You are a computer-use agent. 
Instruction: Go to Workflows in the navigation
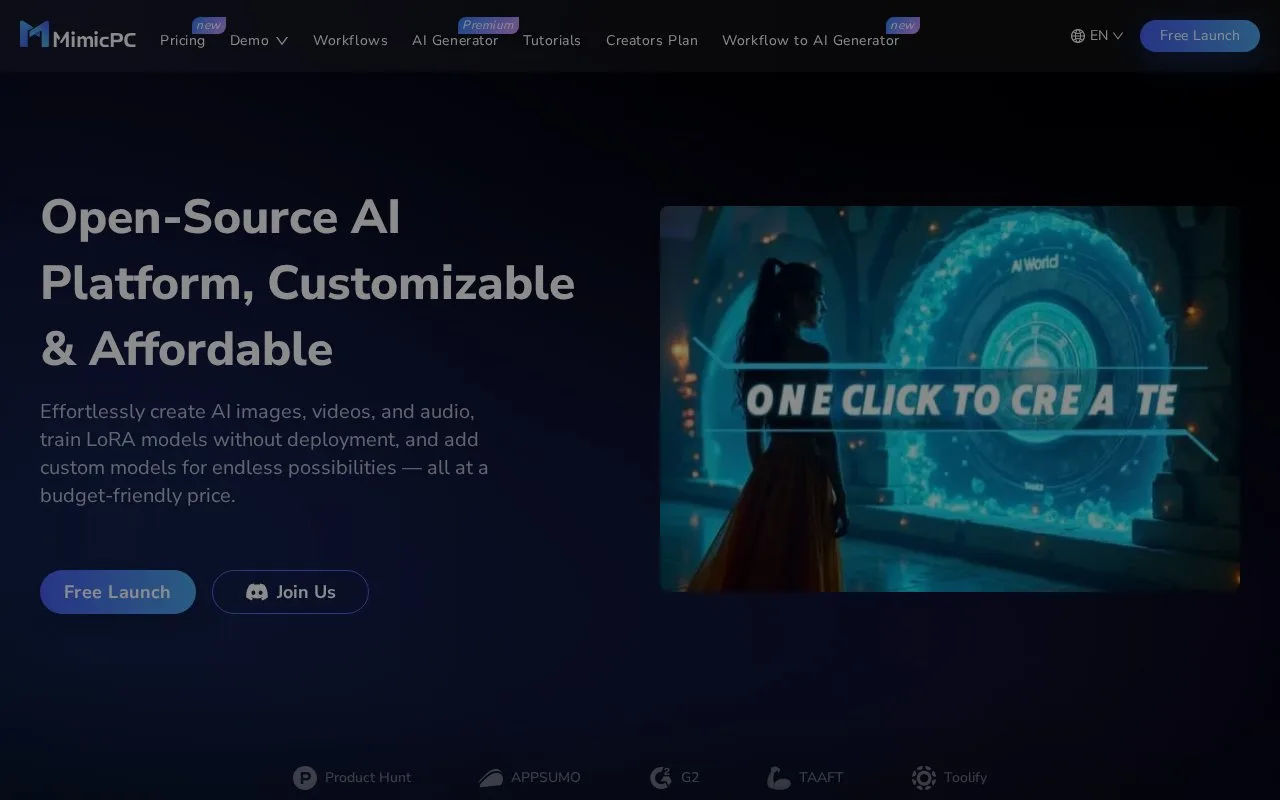pos(350,40)
